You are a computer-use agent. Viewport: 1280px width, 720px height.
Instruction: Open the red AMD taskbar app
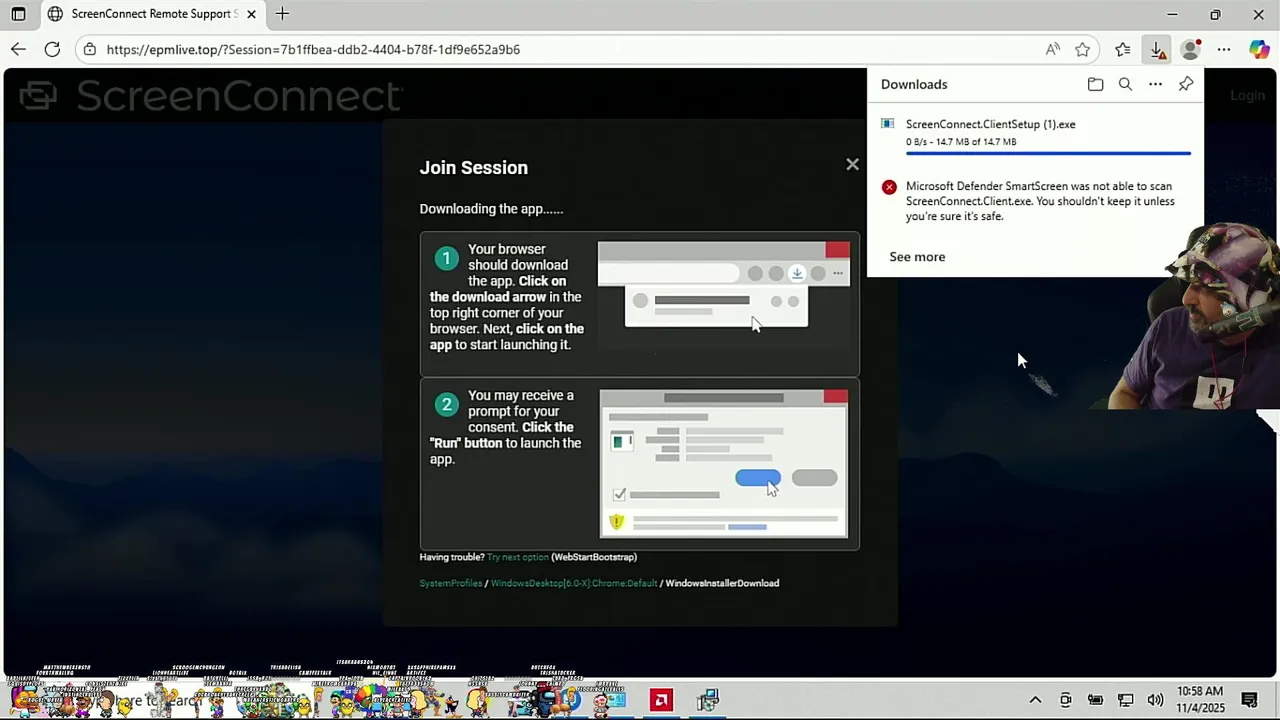point(661,700)
